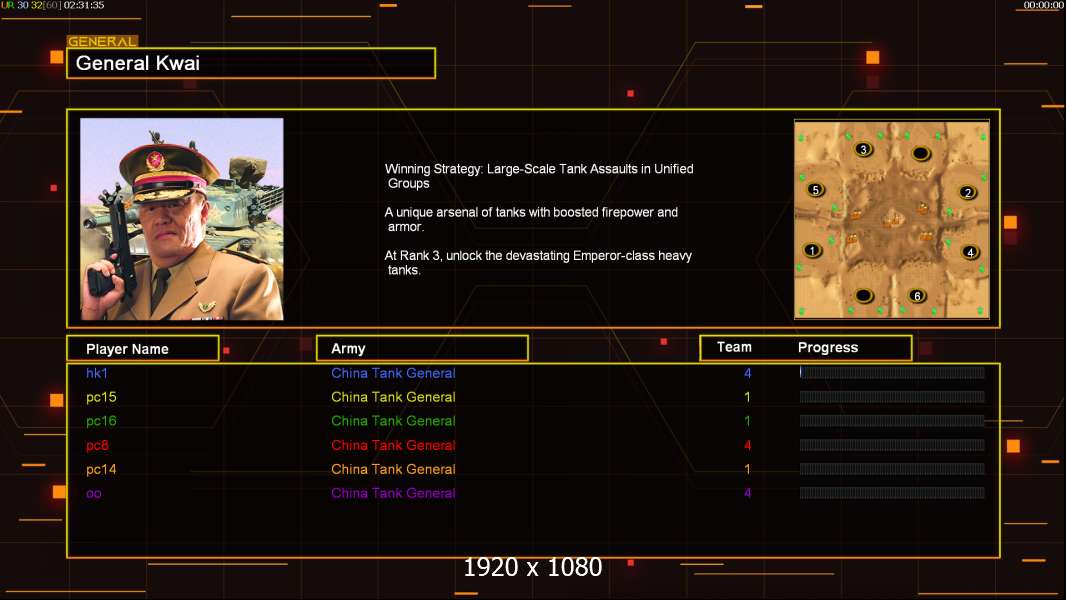Click start position 1 on the minimap
This screenshot has height=600, width=1066.
point(812,250)
